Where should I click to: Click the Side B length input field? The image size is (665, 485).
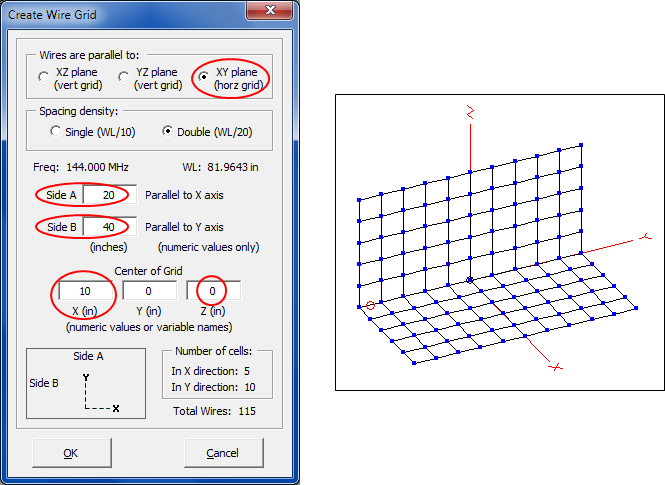pos(109,227)
